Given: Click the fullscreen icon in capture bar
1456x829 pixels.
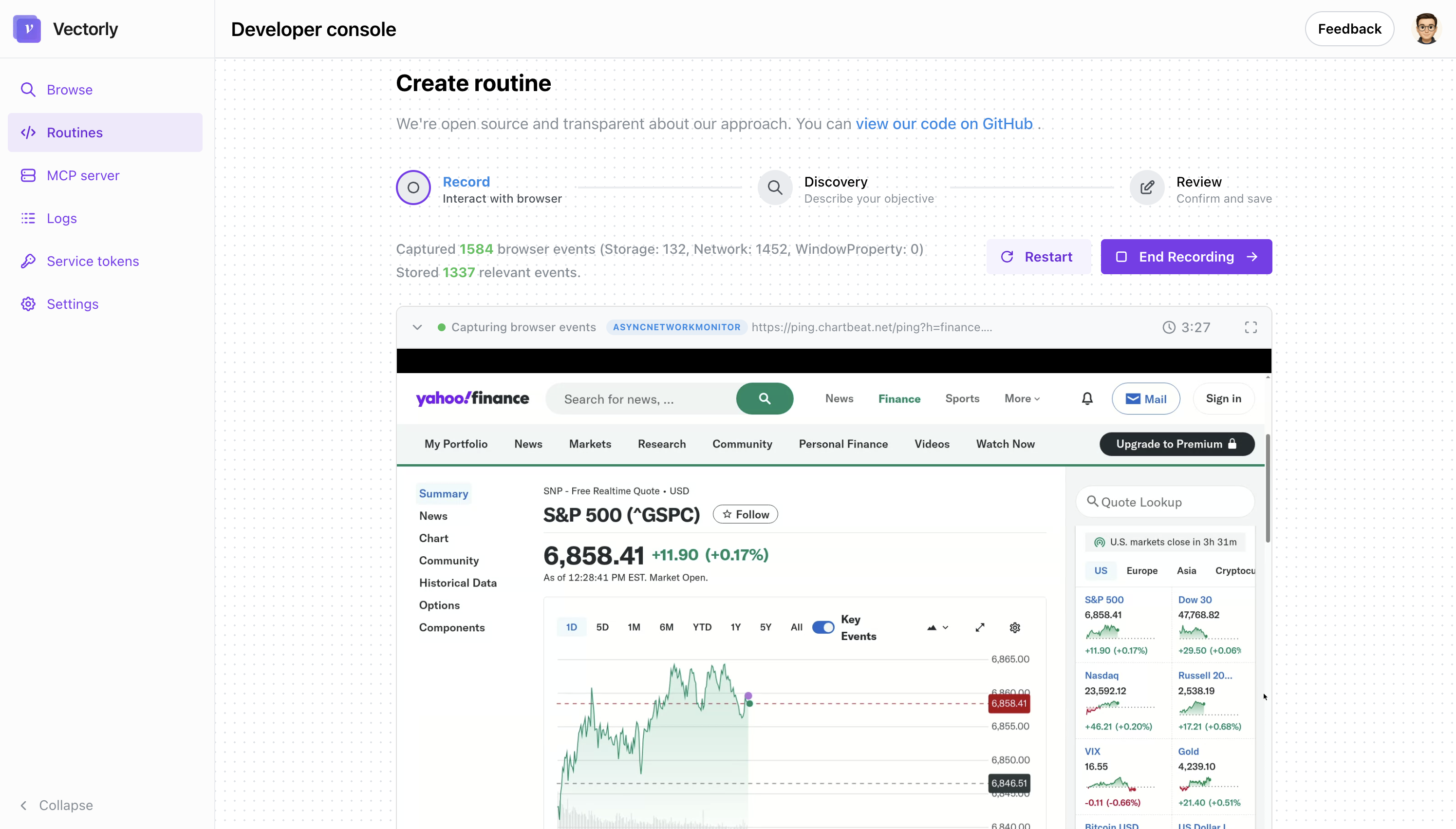Looking at the screenshot, I should (1251, 327).
